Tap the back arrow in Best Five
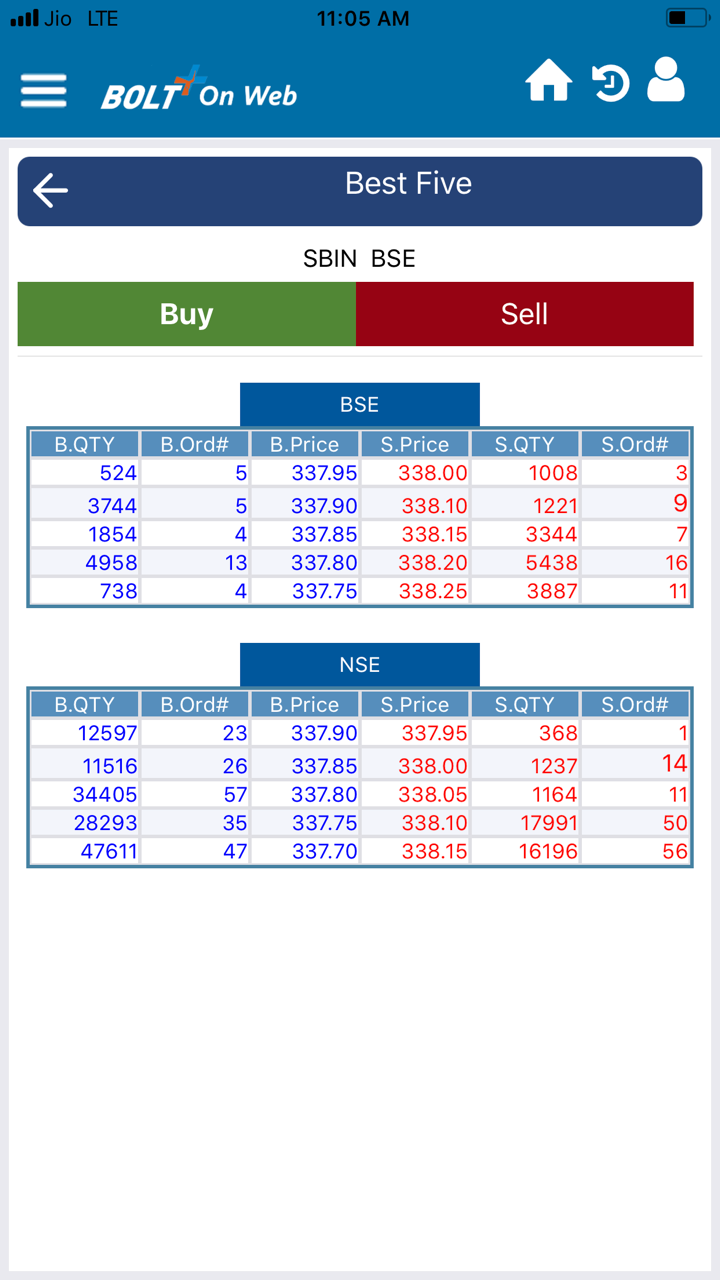720x1280 pixels. click(x=50, y=190)
